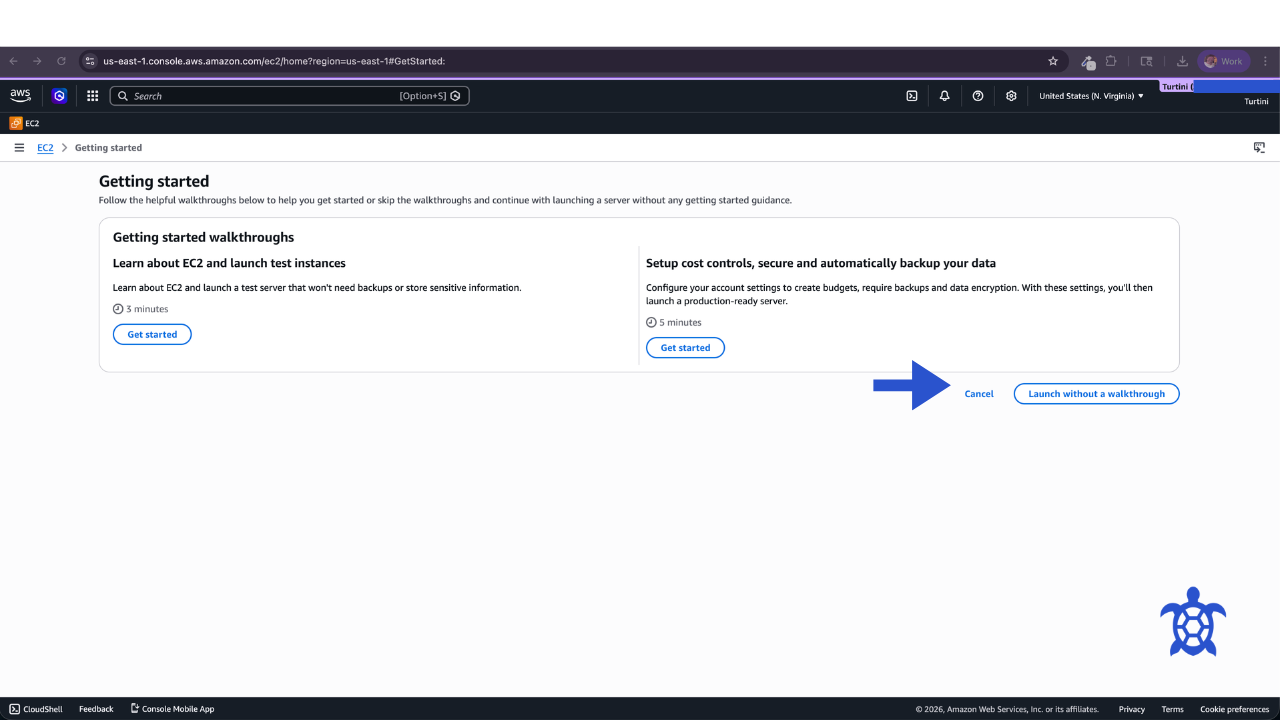Click the site information icon in address bar

(90, 61)
